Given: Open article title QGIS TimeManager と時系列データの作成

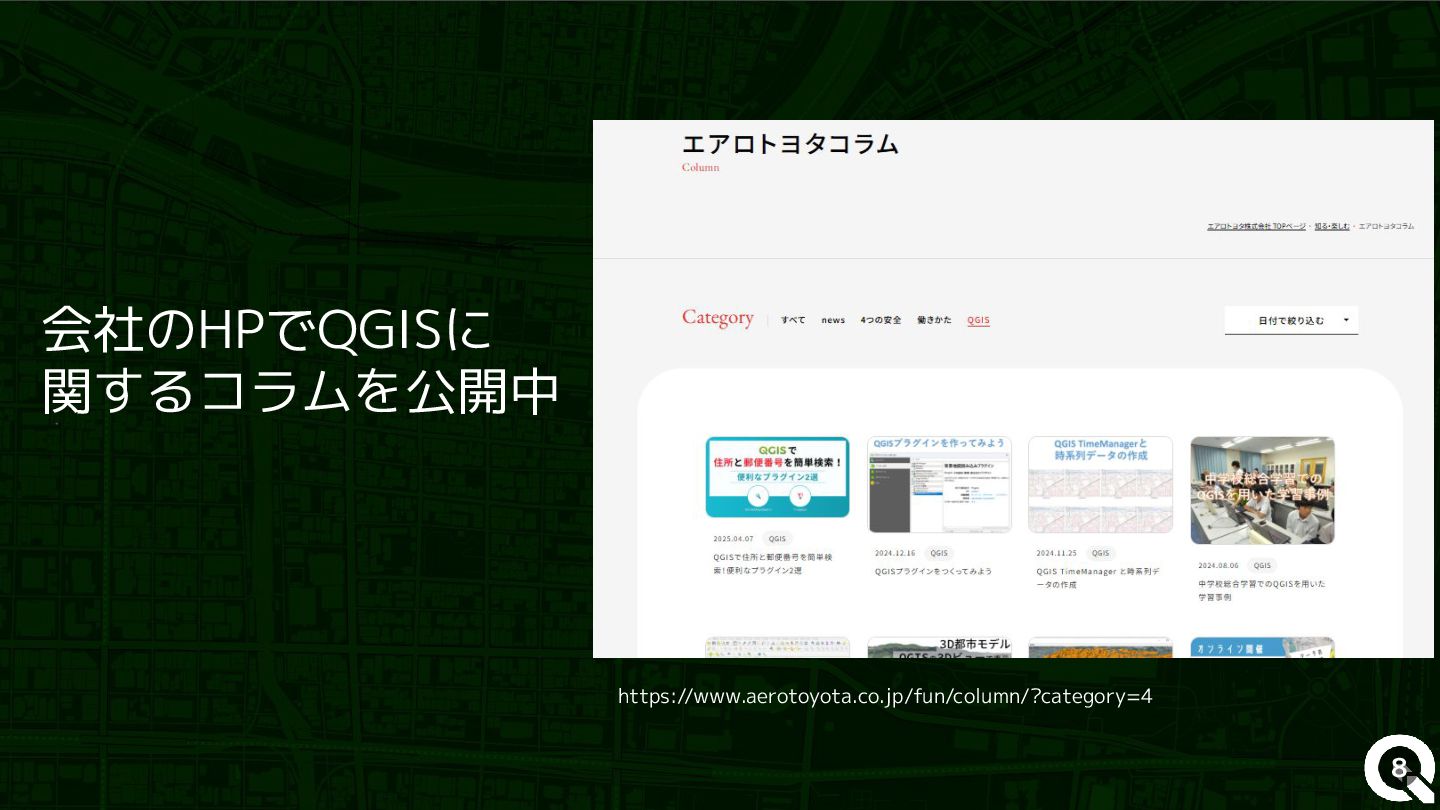Looking at the screenshot, I should [x=1098, y=578].
